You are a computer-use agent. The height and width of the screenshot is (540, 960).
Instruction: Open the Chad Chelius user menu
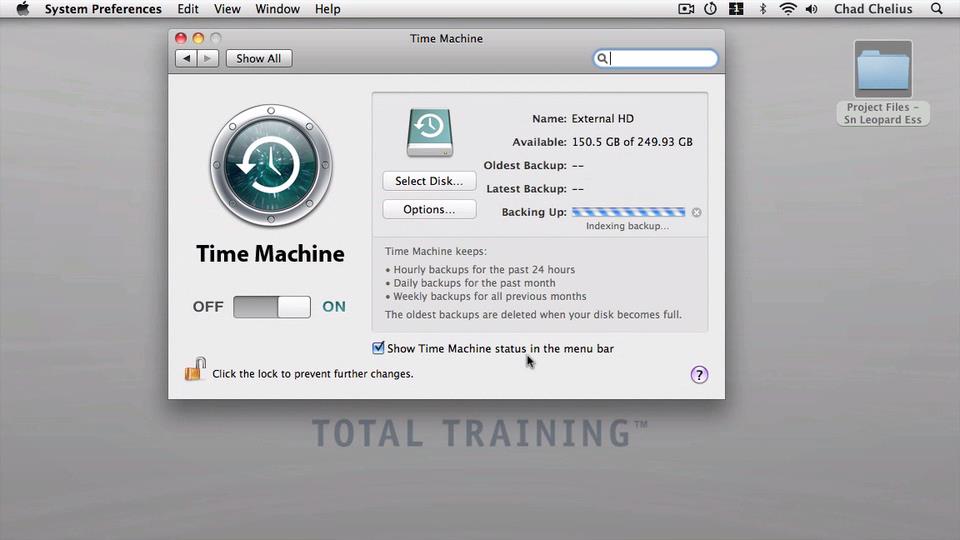pos(873,9)
